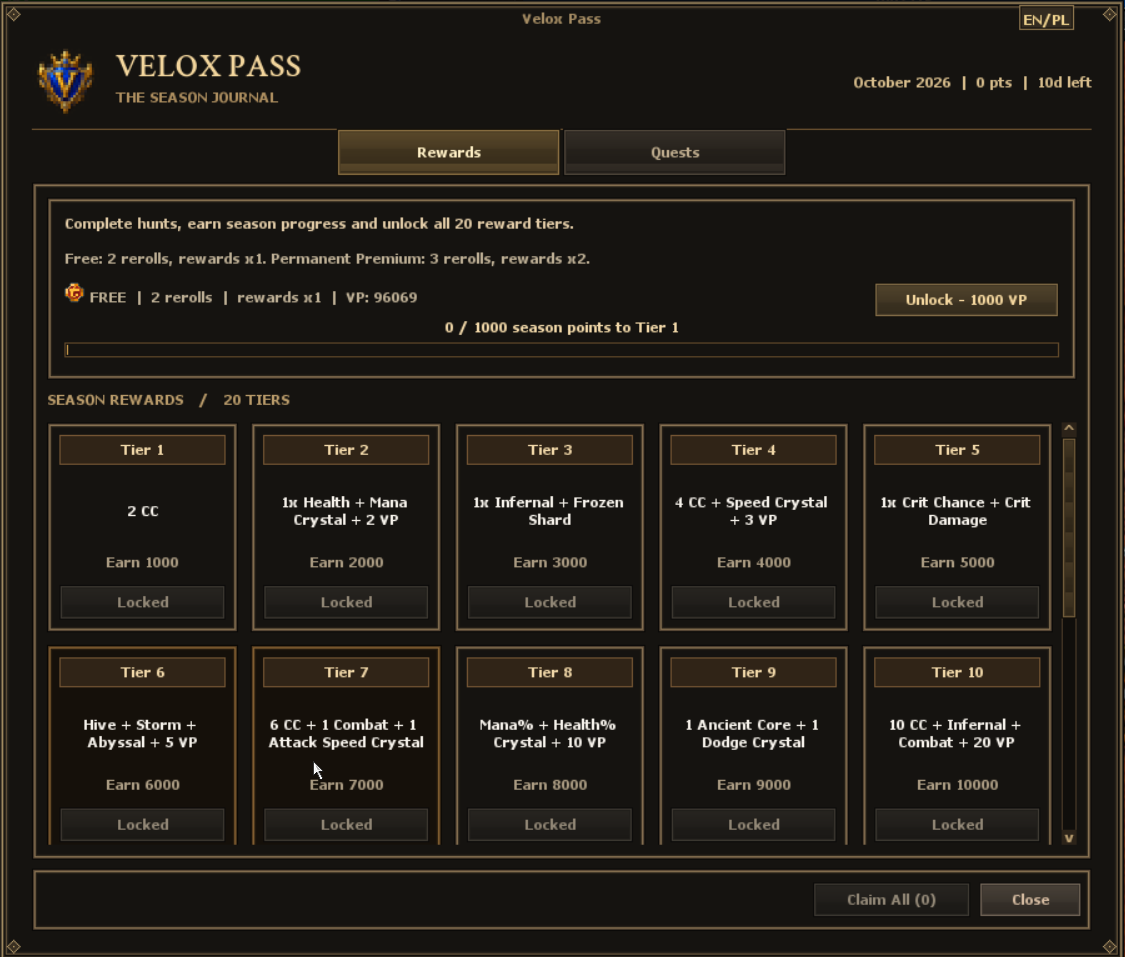Click the 'rewards x1' status text
1125x957 pixels.
pyautogui.click(x=279, y=297)
